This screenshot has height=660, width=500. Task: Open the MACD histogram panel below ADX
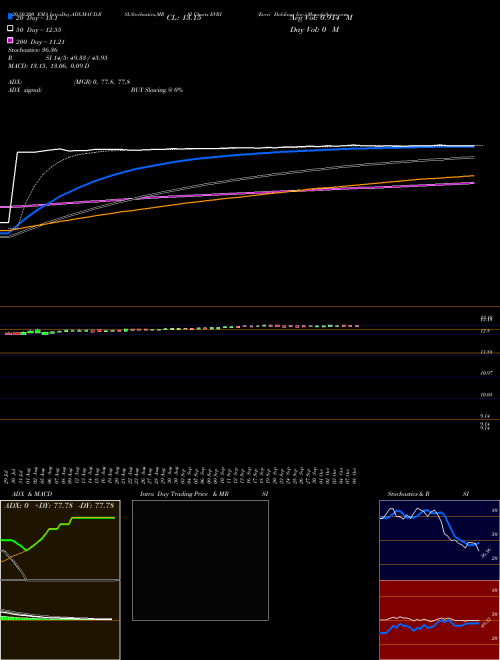point(60,620)
